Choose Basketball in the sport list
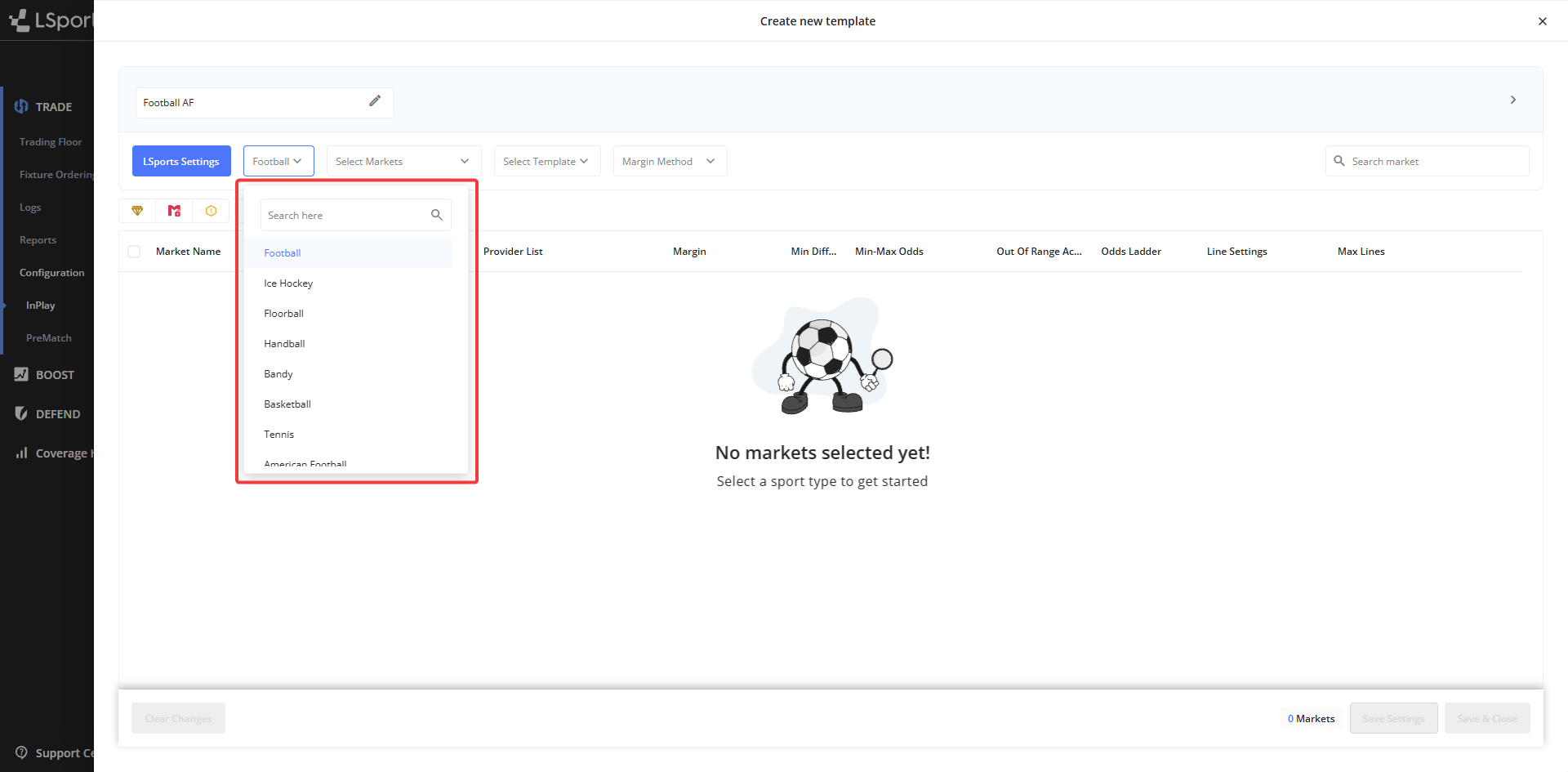 click(287, 404)
